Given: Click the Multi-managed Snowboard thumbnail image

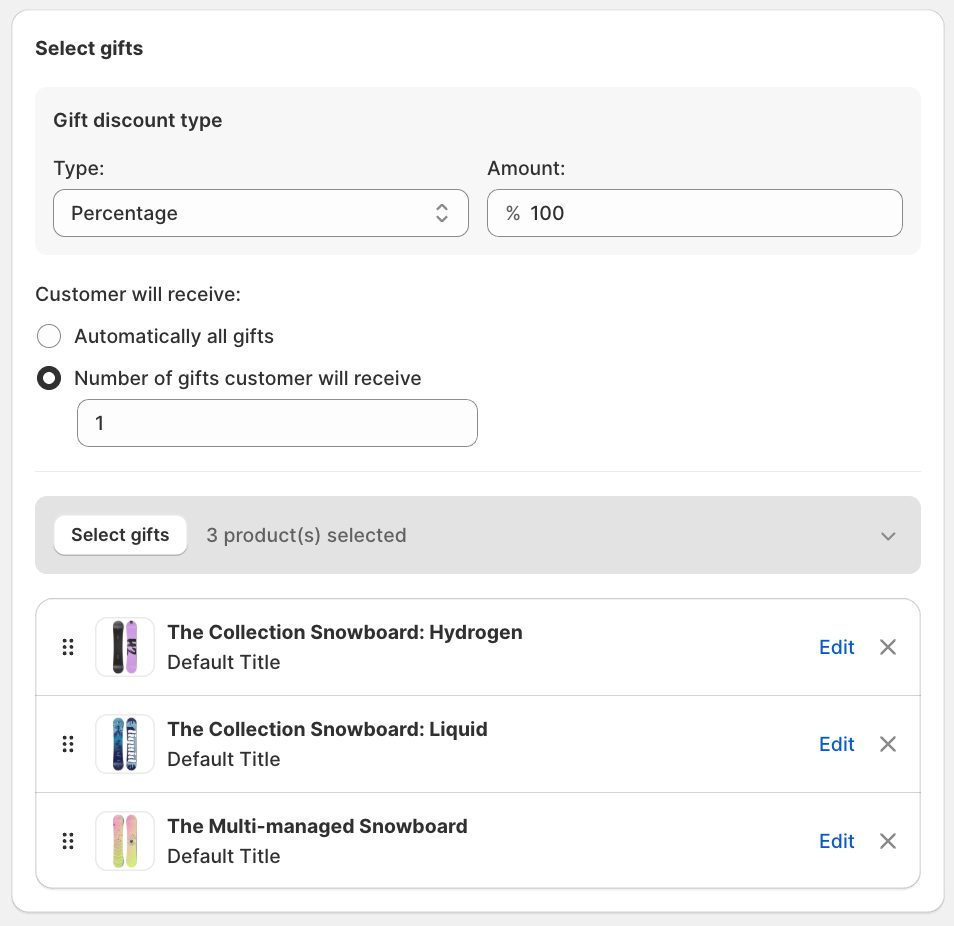Looking at the screenshot, I should tap(125, 841).
